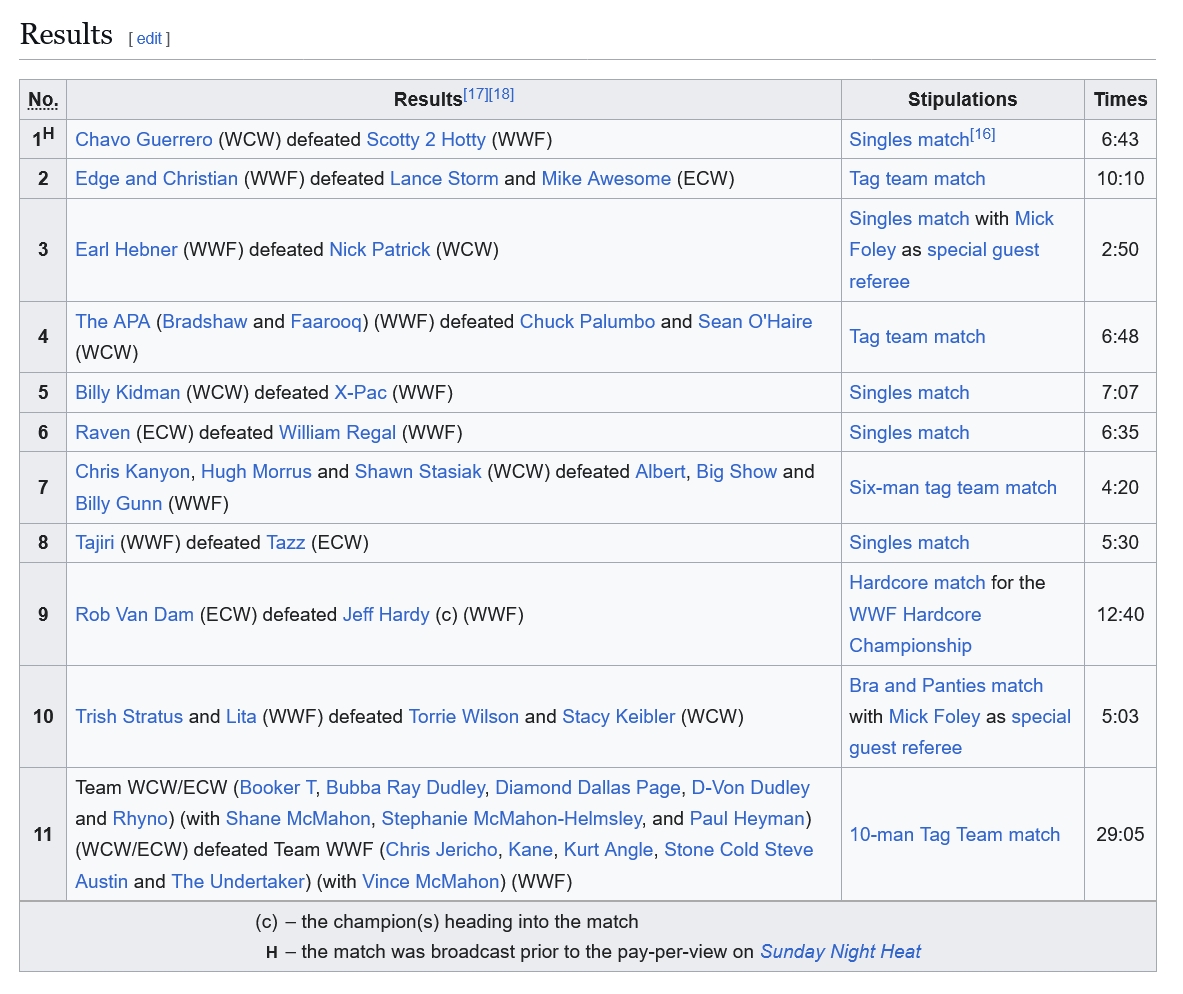Open the Sunday Night Heat link
The image size is (1183, 994).
point(840,952)
